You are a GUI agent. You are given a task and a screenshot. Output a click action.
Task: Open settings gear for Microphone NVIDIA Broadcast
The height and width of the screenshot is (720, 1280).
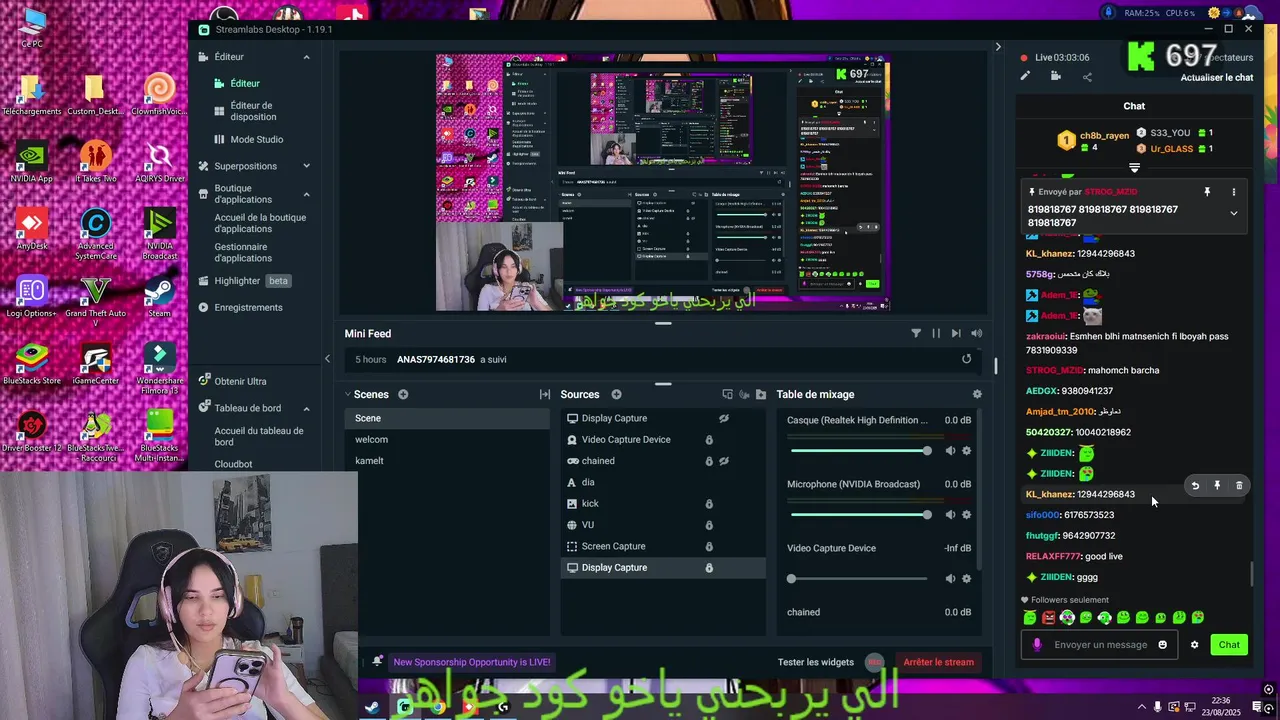966,515
